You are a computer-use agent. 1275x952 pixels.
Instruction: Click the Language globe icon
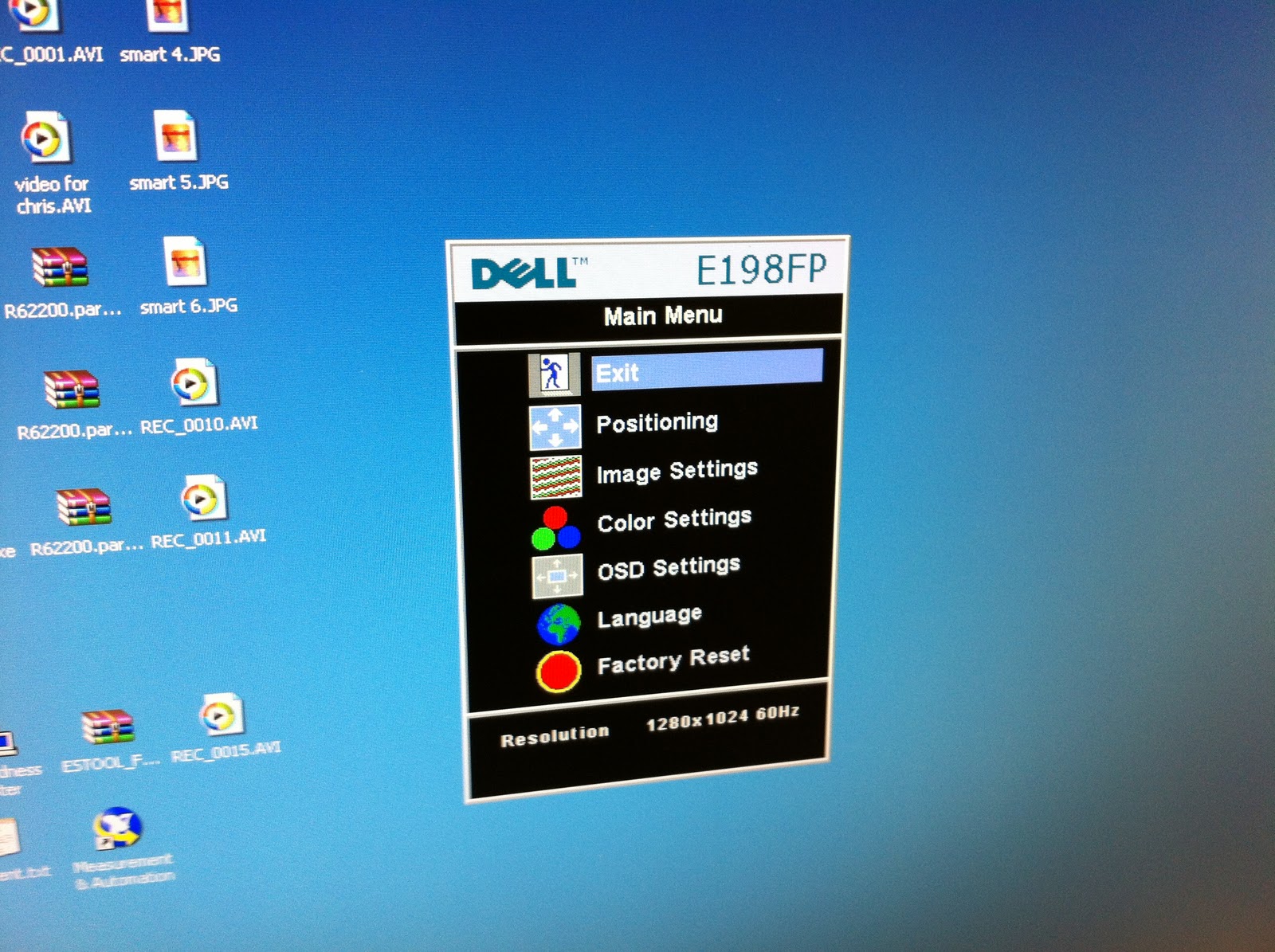click(559, 623)
